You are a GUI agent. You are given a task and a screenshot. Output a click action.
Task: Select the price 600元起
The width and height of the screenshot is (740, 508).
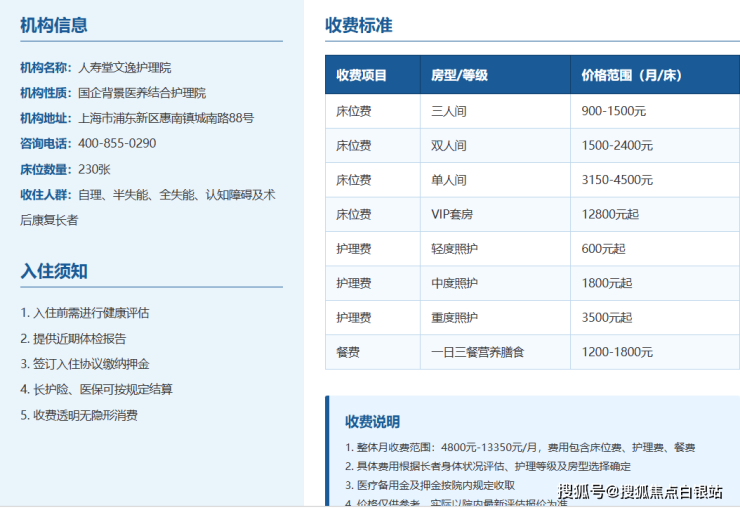click(603, 249)
